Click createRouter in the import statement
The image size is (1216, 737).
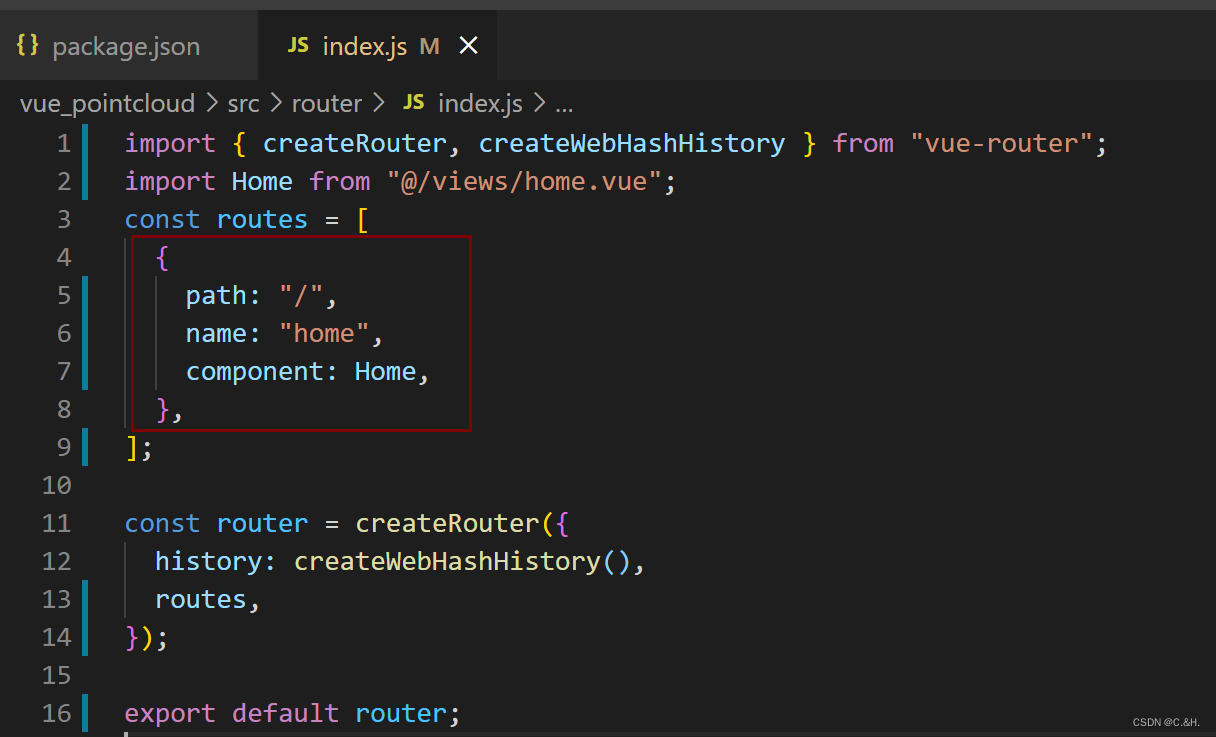click(354, 144)
